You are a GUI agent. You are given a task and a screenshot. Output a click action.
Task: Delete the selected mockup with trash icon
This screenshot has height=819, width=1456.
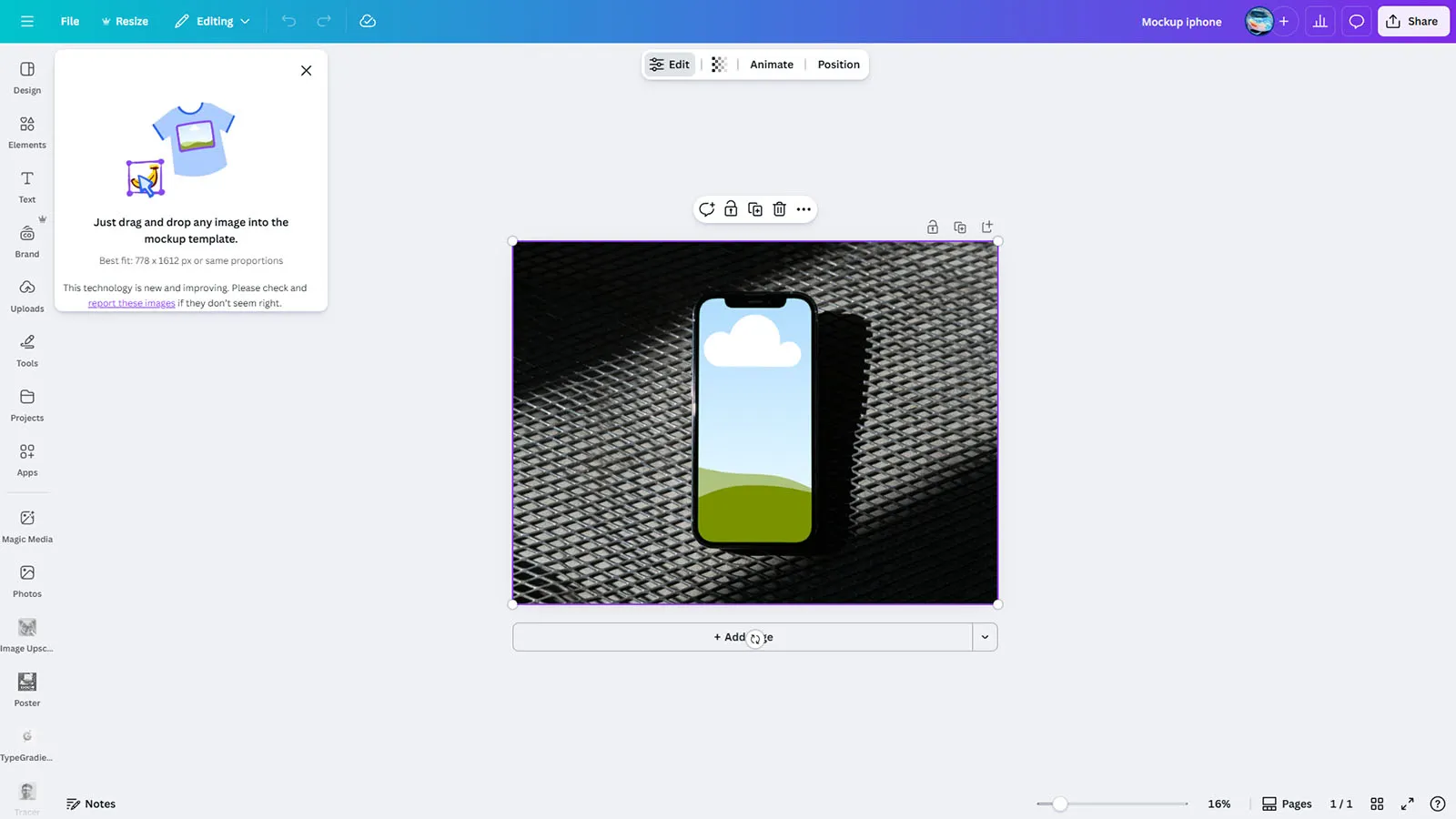[779, 209]
